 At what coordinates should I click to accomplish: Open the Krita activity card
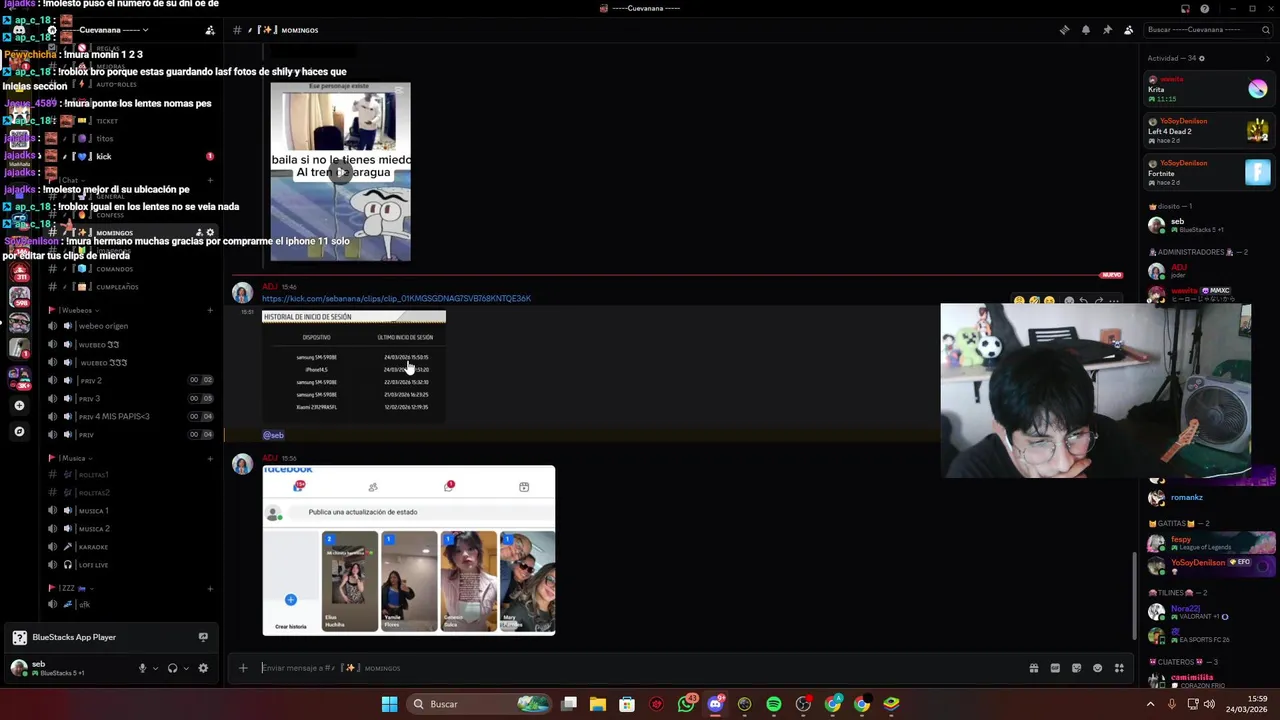click(1209, 89)
